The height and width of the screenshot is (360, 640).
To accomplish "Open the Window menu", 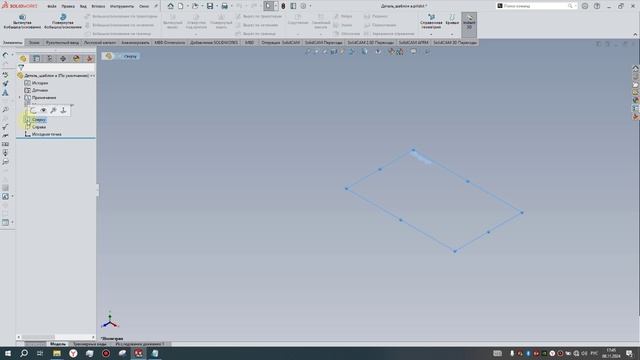I will (x=144, y=6).
